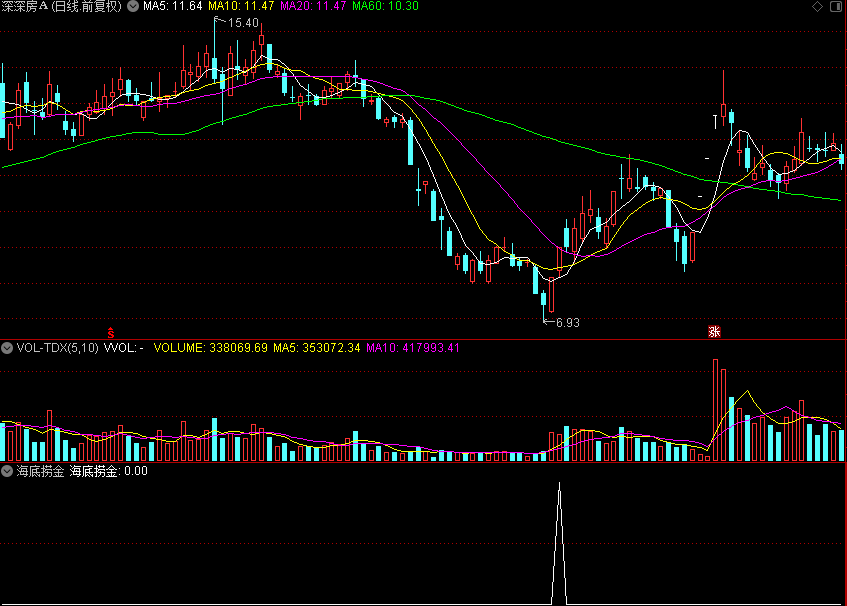Toggle the side panel icon at top right

click(x=835, y=6)
